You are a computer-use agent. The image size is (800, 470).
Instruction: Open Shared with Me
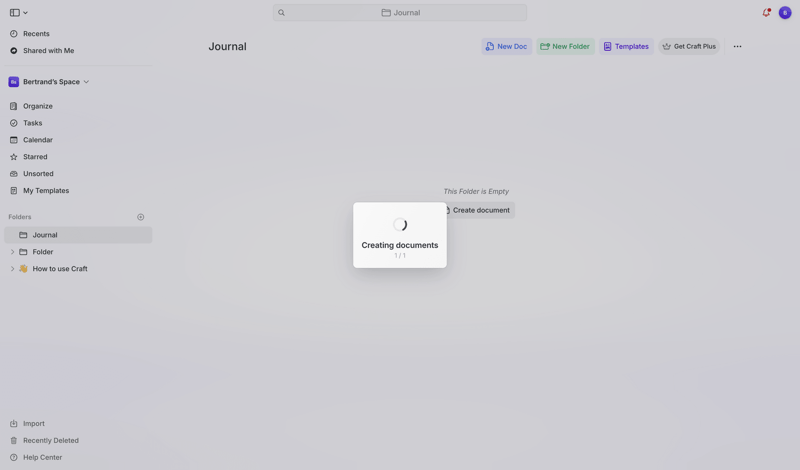48,51
